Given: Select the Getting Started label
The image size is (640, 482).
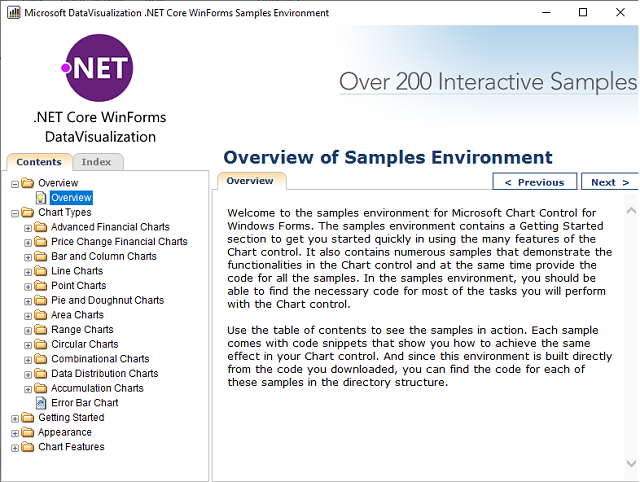Looking at the screenshot, I should tap(71, 418).
